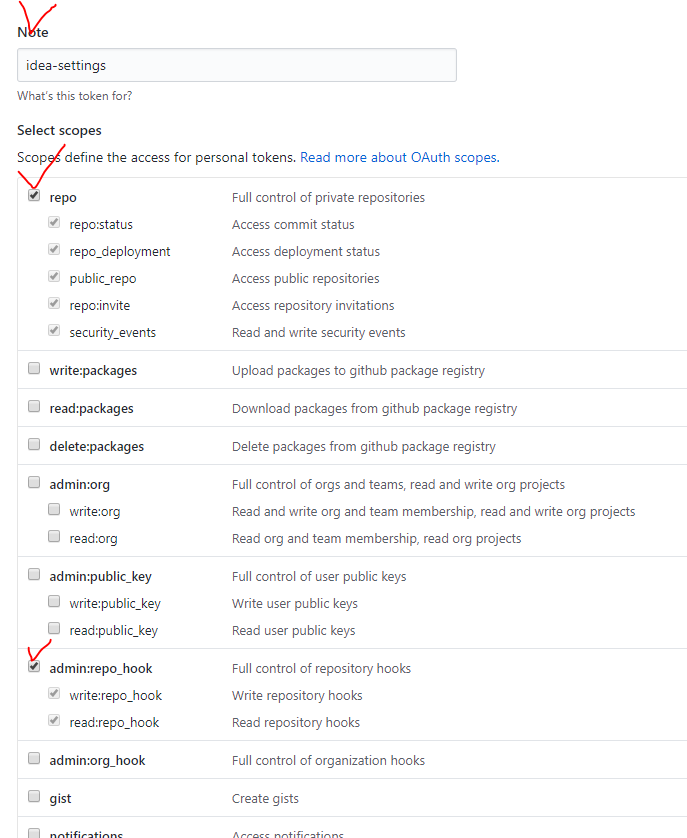Check the delete:packages scope
This screenshot has width=687, height=838.
[x=34, y=444]
